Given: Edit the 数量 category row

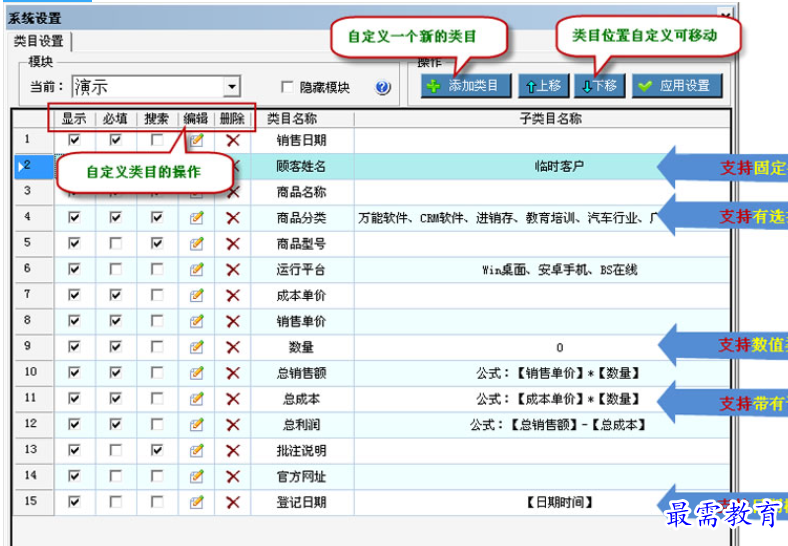Looking at the screenshot, I should click(196, 347).
